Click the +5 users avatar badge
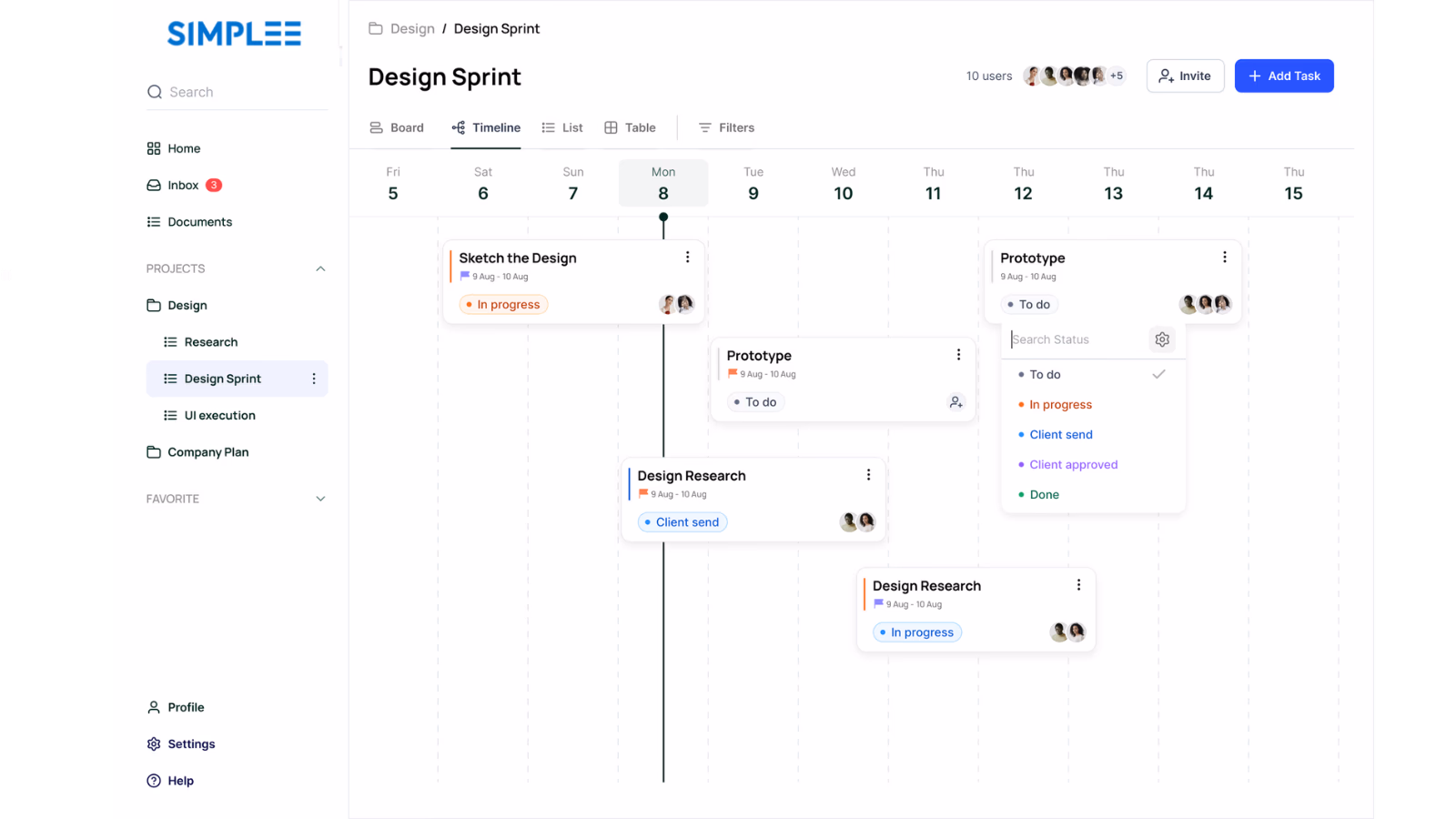This screenshot has height=819, width=1456. (1117, 76)
